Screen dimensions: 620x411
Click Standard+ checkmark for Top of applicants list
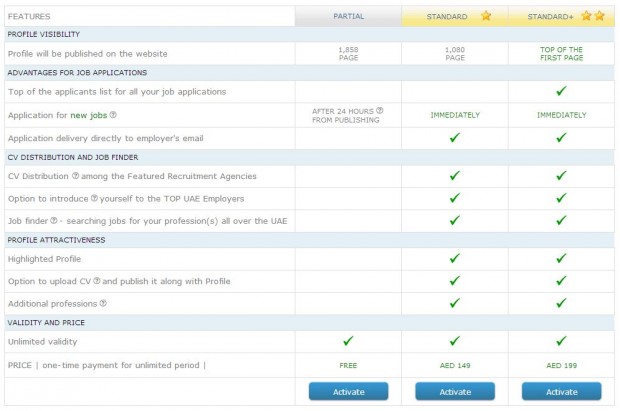[561, 91]
